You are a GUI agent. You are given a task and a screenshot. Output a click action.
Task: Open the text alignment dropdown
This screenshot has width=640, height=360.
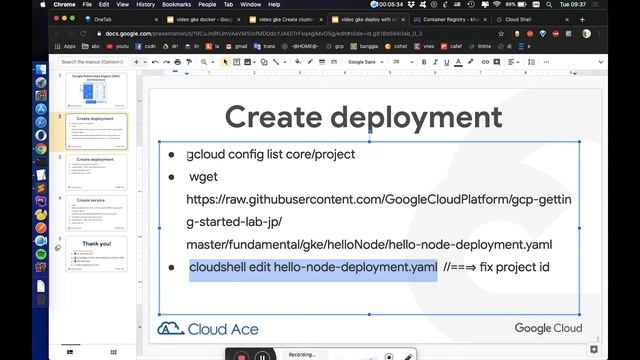click(513, 62)
